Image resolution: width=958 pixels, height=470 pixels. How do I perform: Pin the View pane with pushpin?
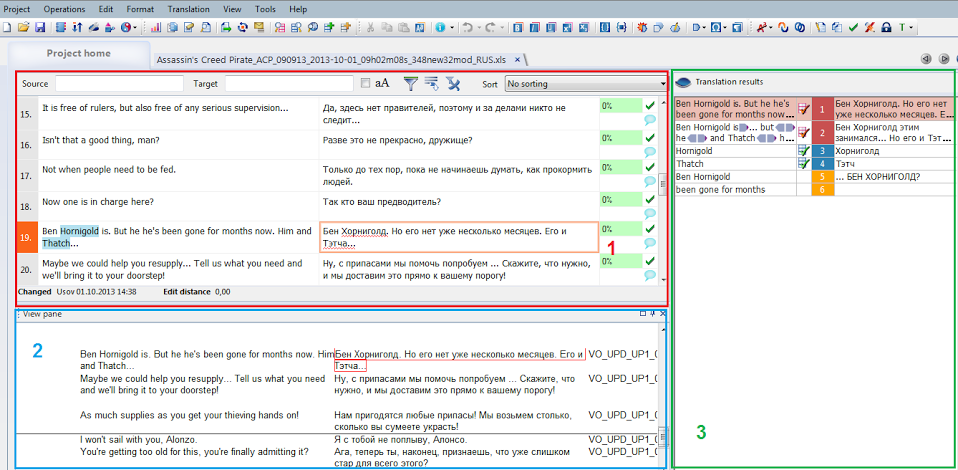coord(653,314)
